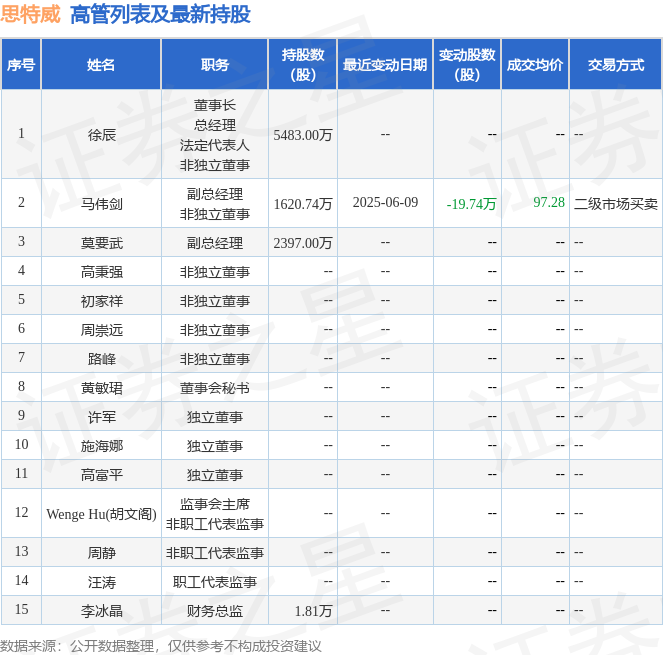
Task: Click the 成交均价 column header
Action: 535,65
